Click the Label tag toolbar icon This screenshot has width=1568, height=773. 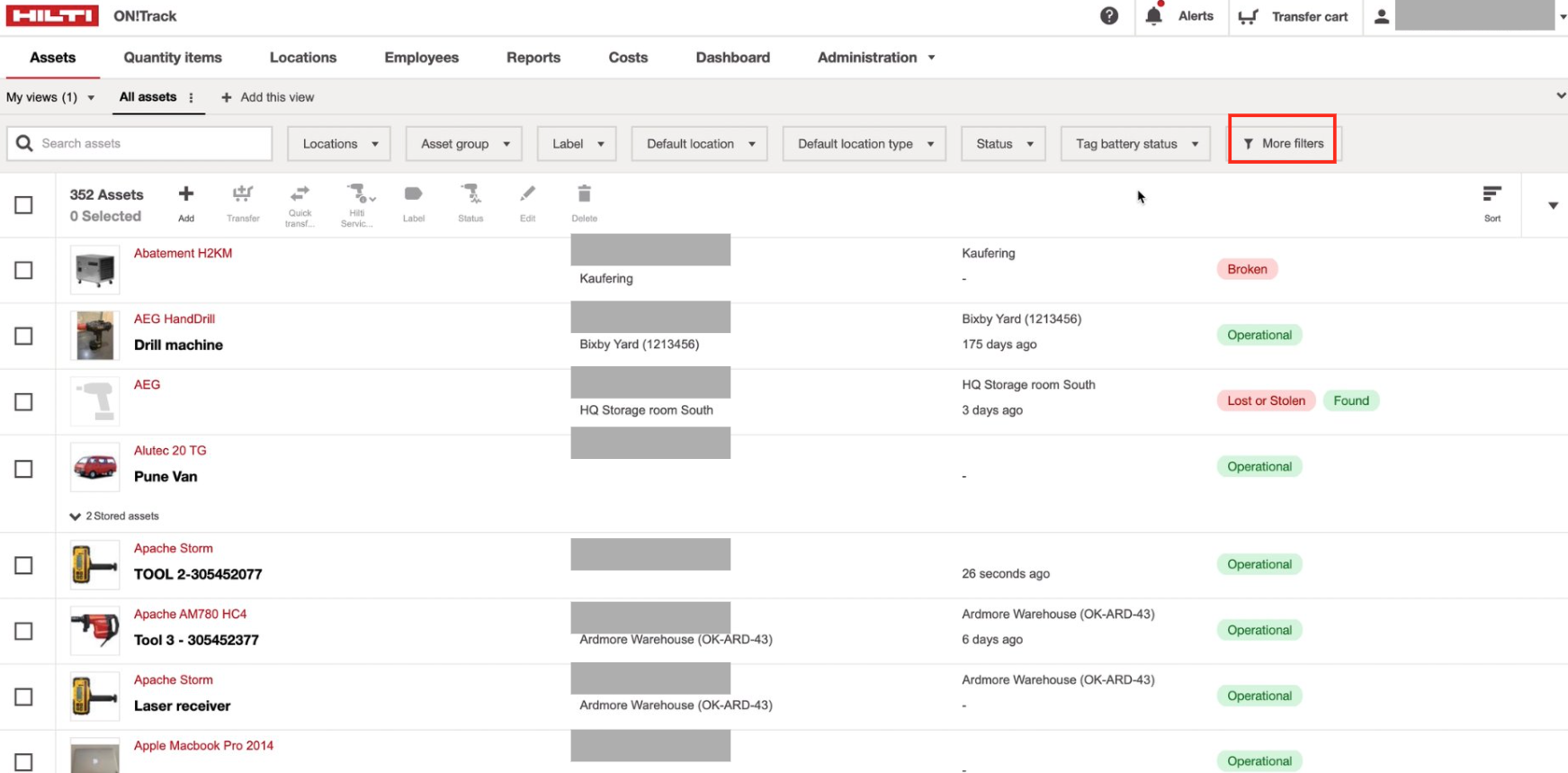(414, 194)
